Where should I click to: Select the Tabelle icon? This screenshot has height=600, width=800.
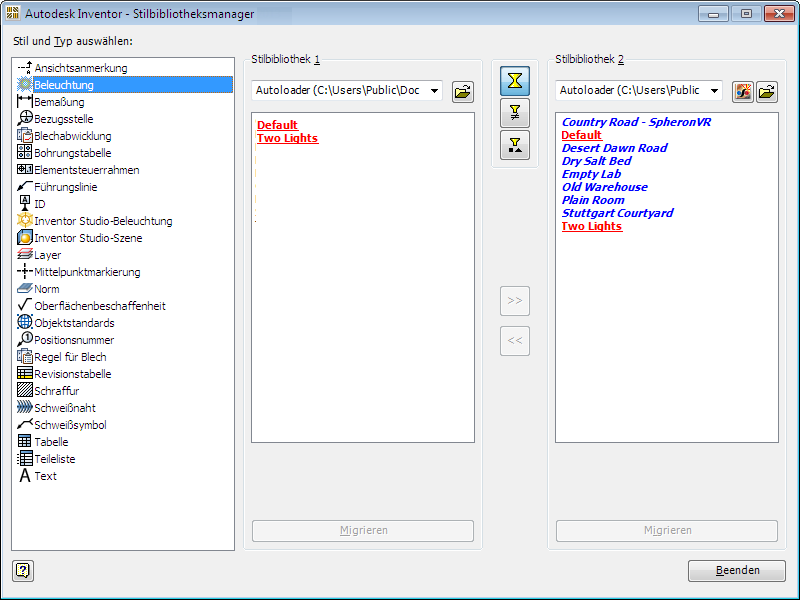point(24,441)
